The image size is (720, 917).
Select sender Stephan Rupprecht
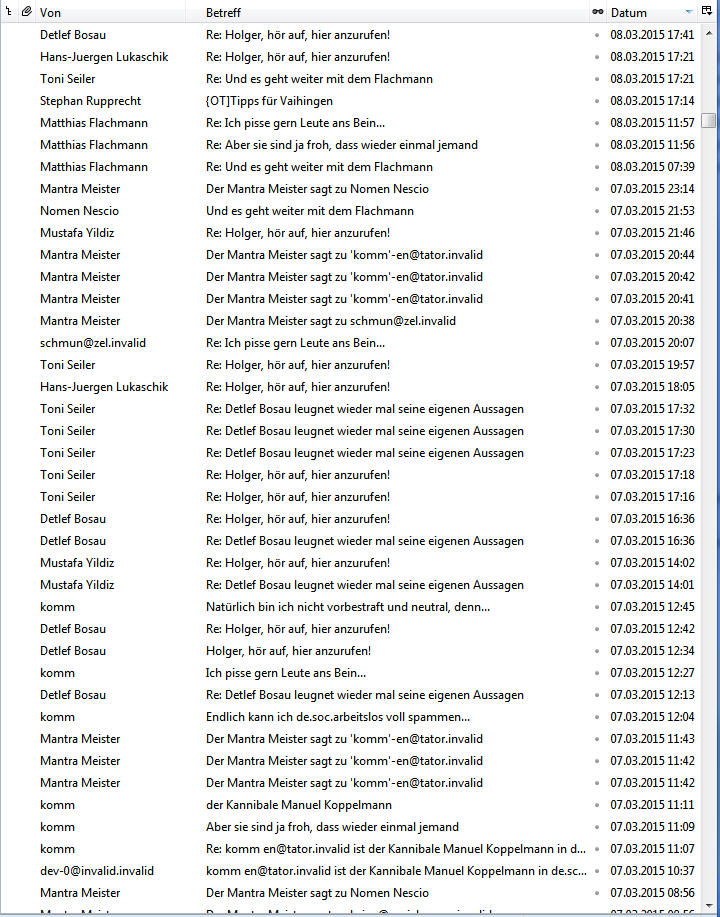90,101
